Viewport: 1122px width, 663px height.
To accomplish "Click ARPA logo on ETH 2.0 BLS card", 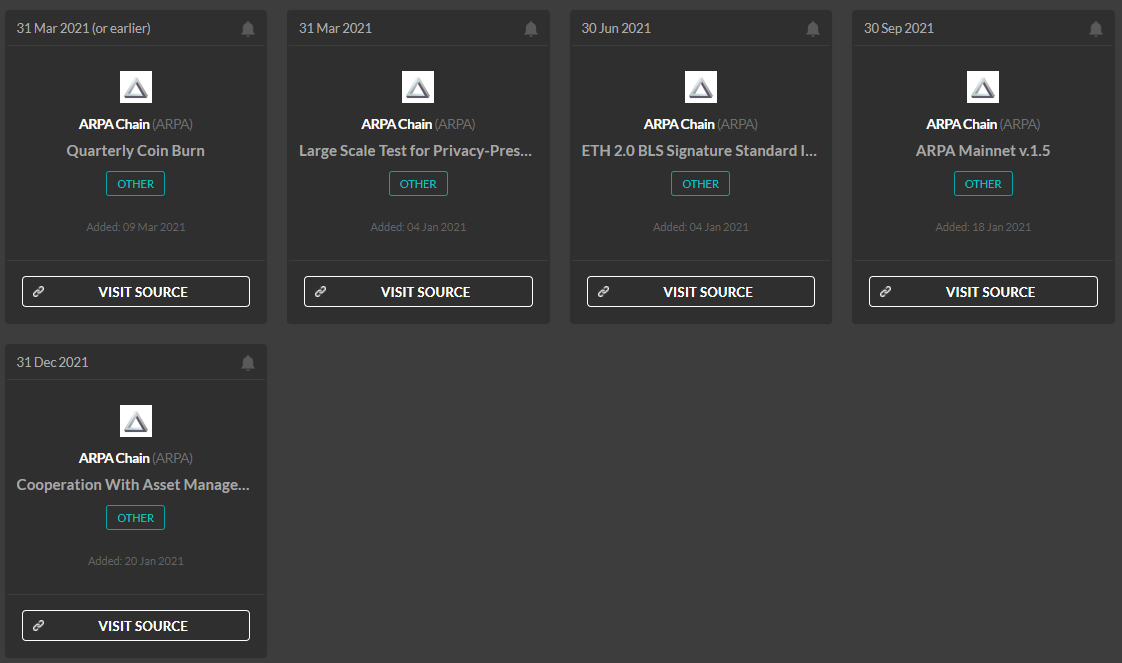I will click(x=701, y=87).
